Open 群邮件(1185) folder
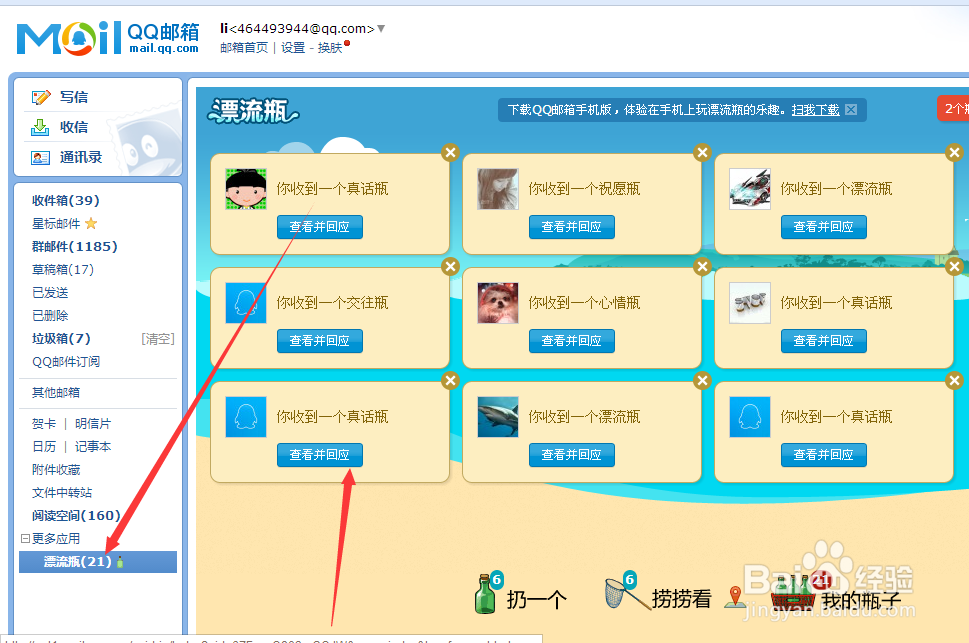The width and height of the screenshot is (969, 643). coord(74,246)
